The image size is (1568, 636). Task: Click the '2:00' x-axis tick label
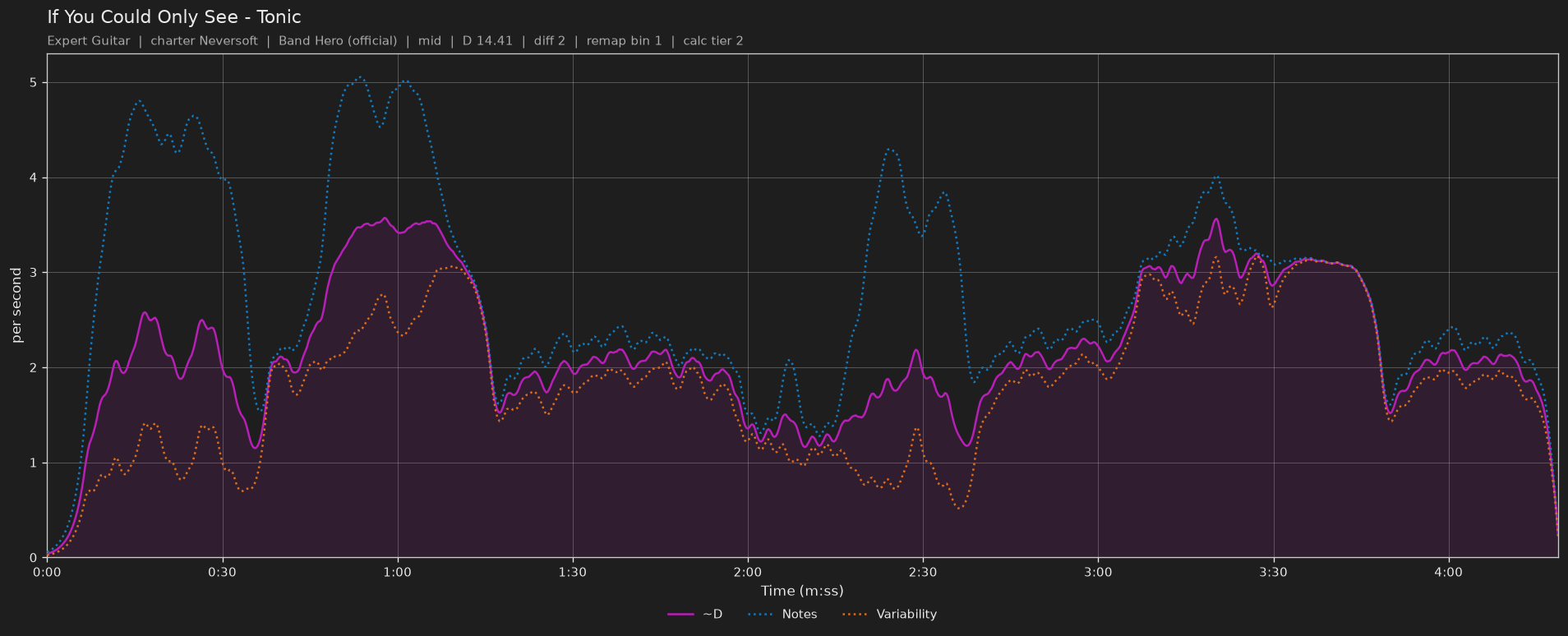coord(748,572)
